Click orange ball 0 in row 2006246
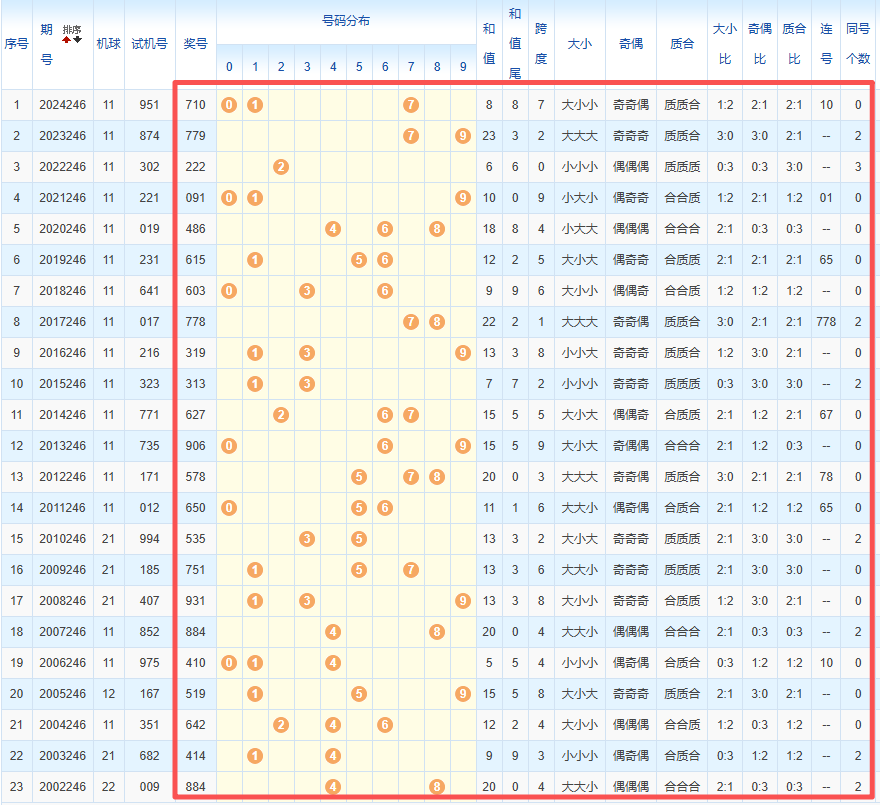 pyautogui.click(x=229, y=662)
